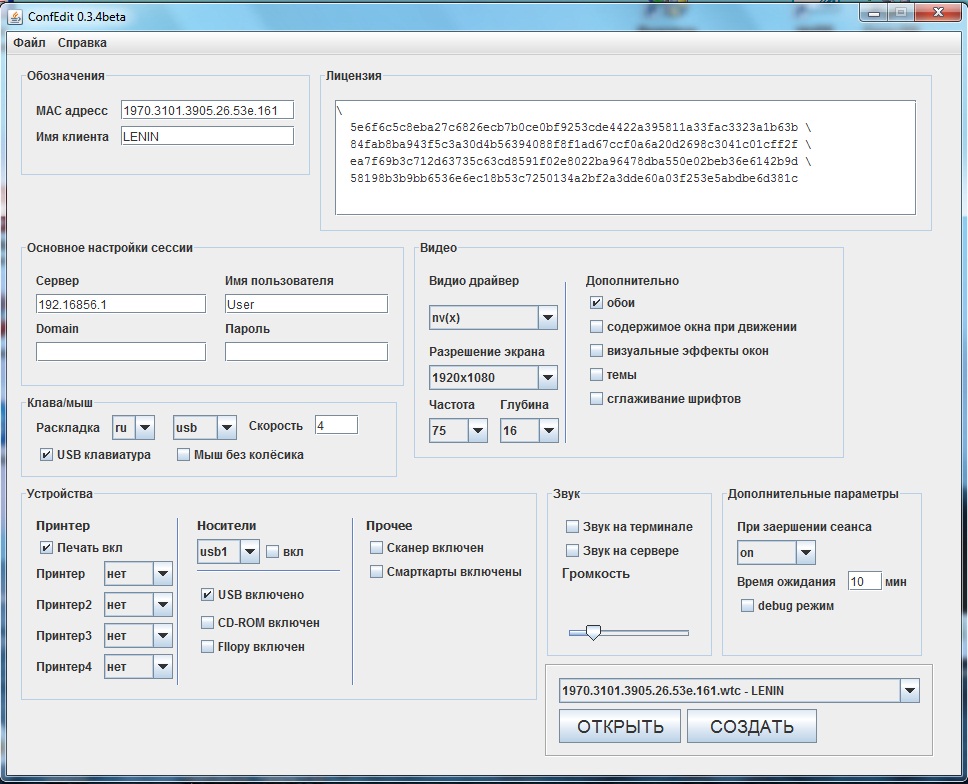This screenshot has height=784, width=968.
Task: Open the Файл menu
Action: (29, 43)
